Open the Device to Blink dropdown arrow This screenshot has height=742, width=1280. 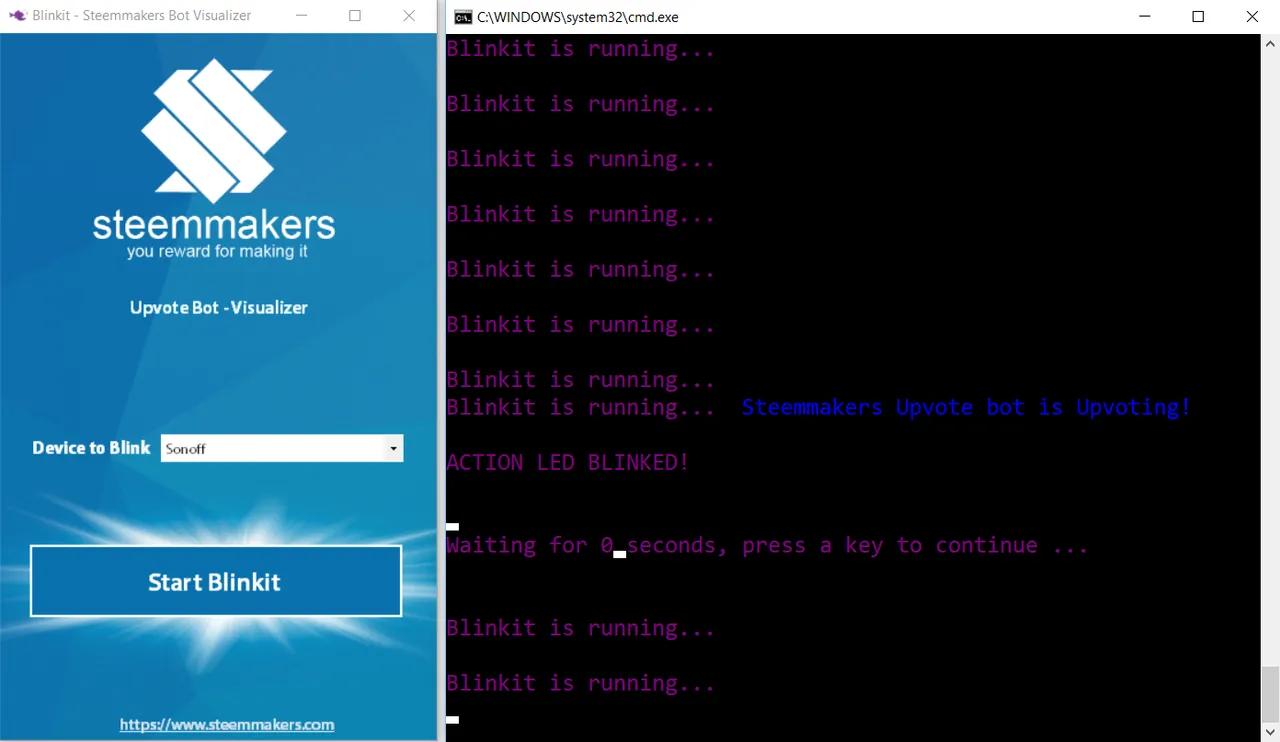coord(394,449)
